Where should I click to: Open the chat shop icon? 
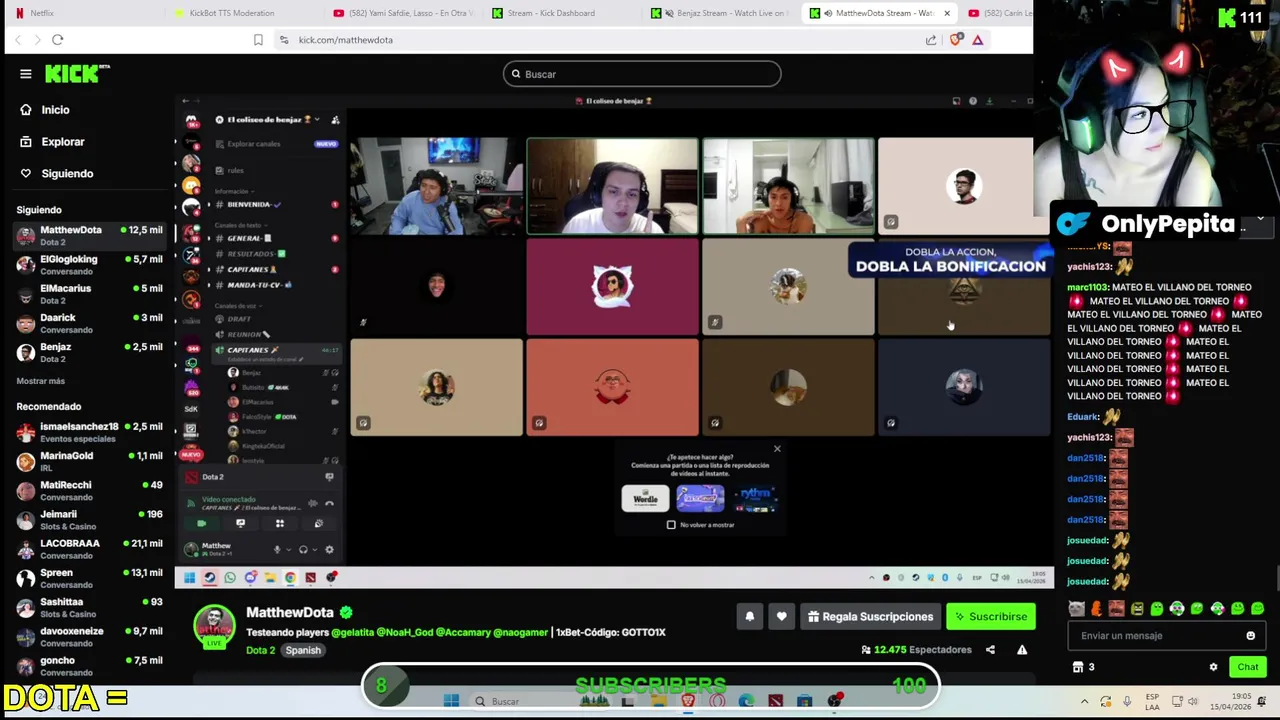click(x=1078, y=667)
